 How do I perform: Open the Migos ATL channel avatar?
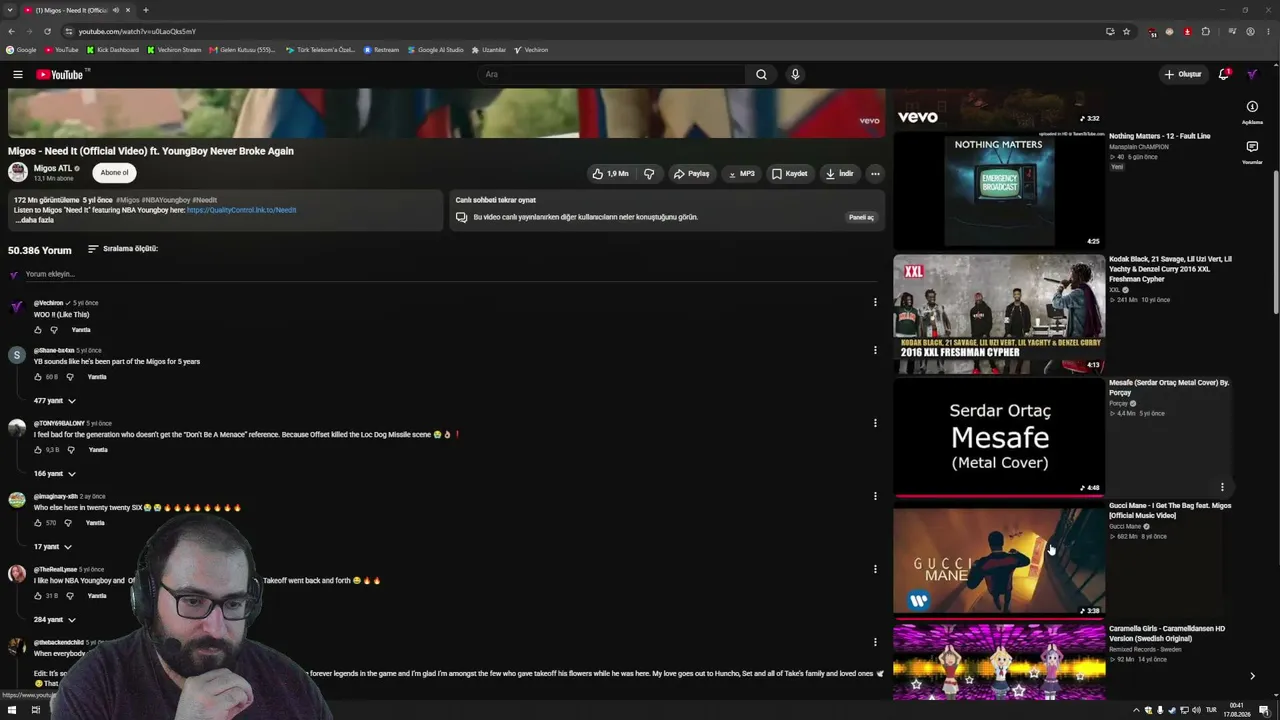pyautogui.click(x=18, y=172)
